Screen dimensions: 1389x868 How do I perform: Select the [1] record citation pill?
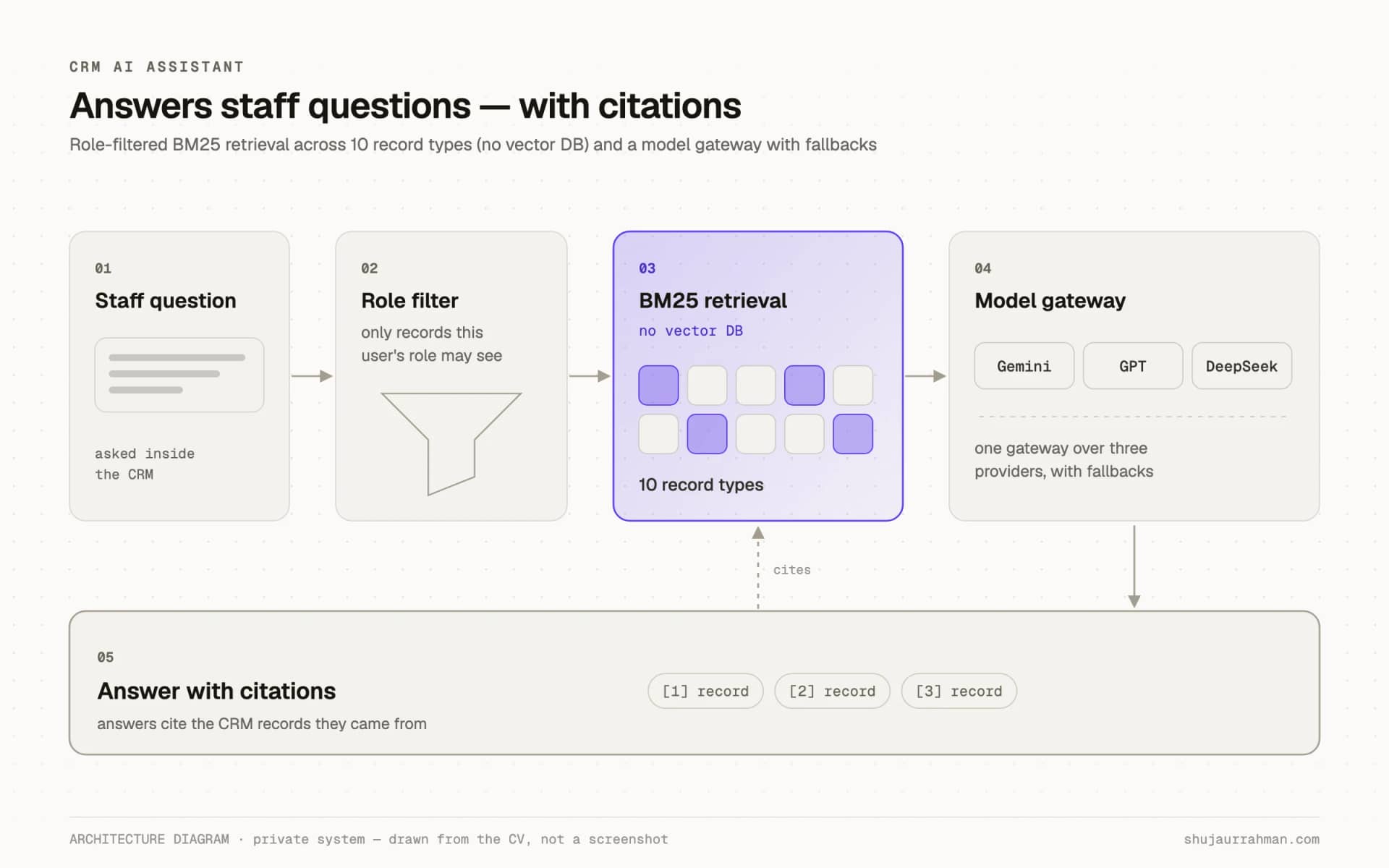[x=705, y=691]
